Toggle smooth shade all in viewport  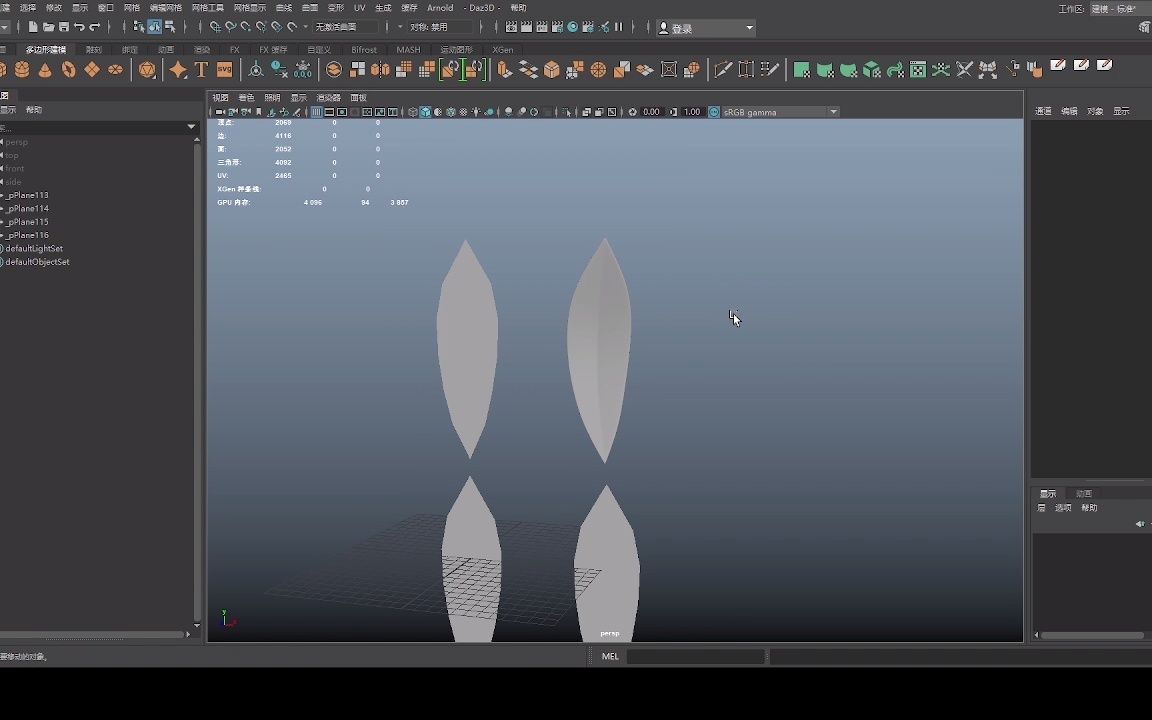pyautogui.click(x=425, y=112)
